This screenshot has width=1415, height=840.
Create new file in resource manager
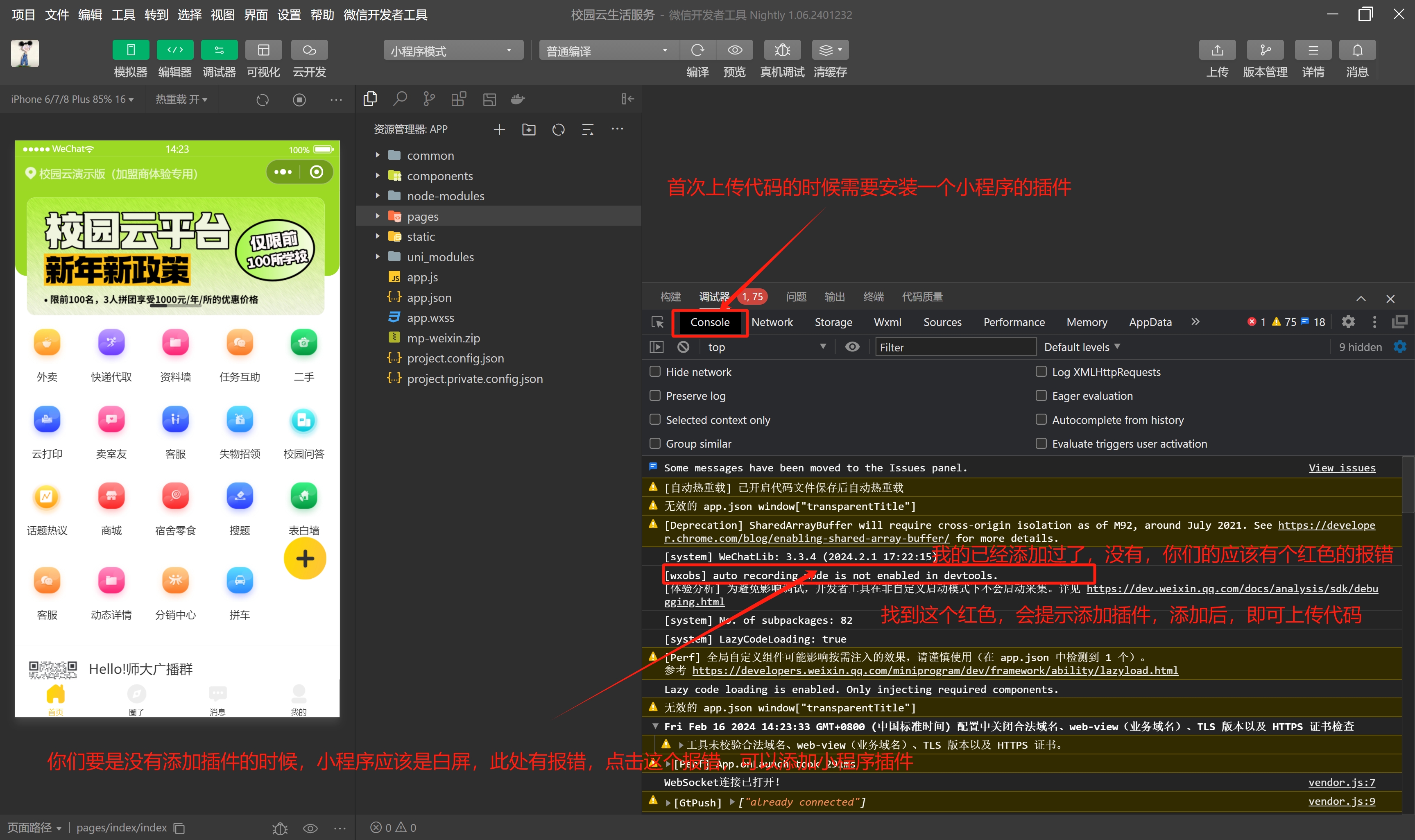pyautogui.click(x=499, y=129)
